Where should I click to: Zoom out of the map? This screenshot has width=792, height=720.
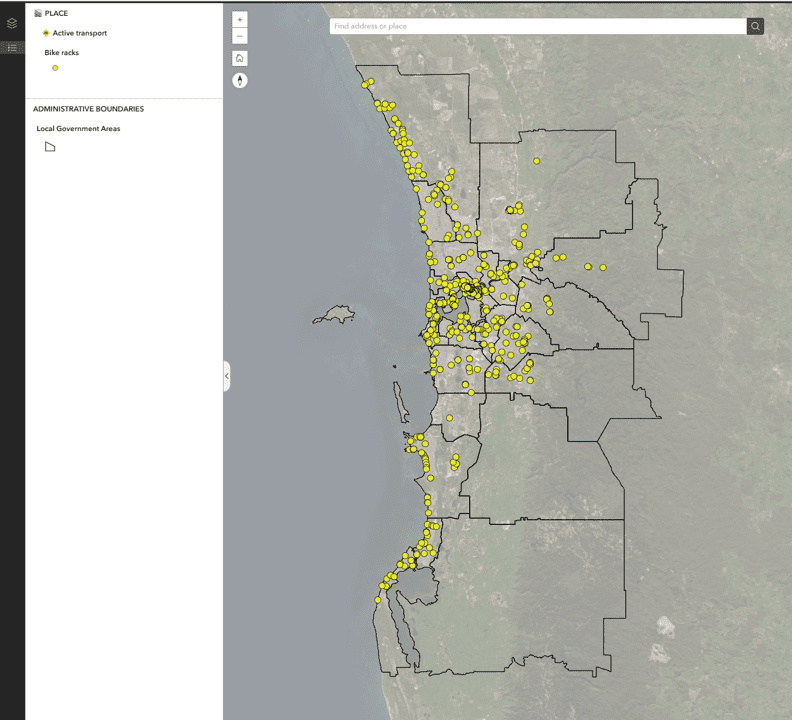pyautogui.click(x=240, y=36)
